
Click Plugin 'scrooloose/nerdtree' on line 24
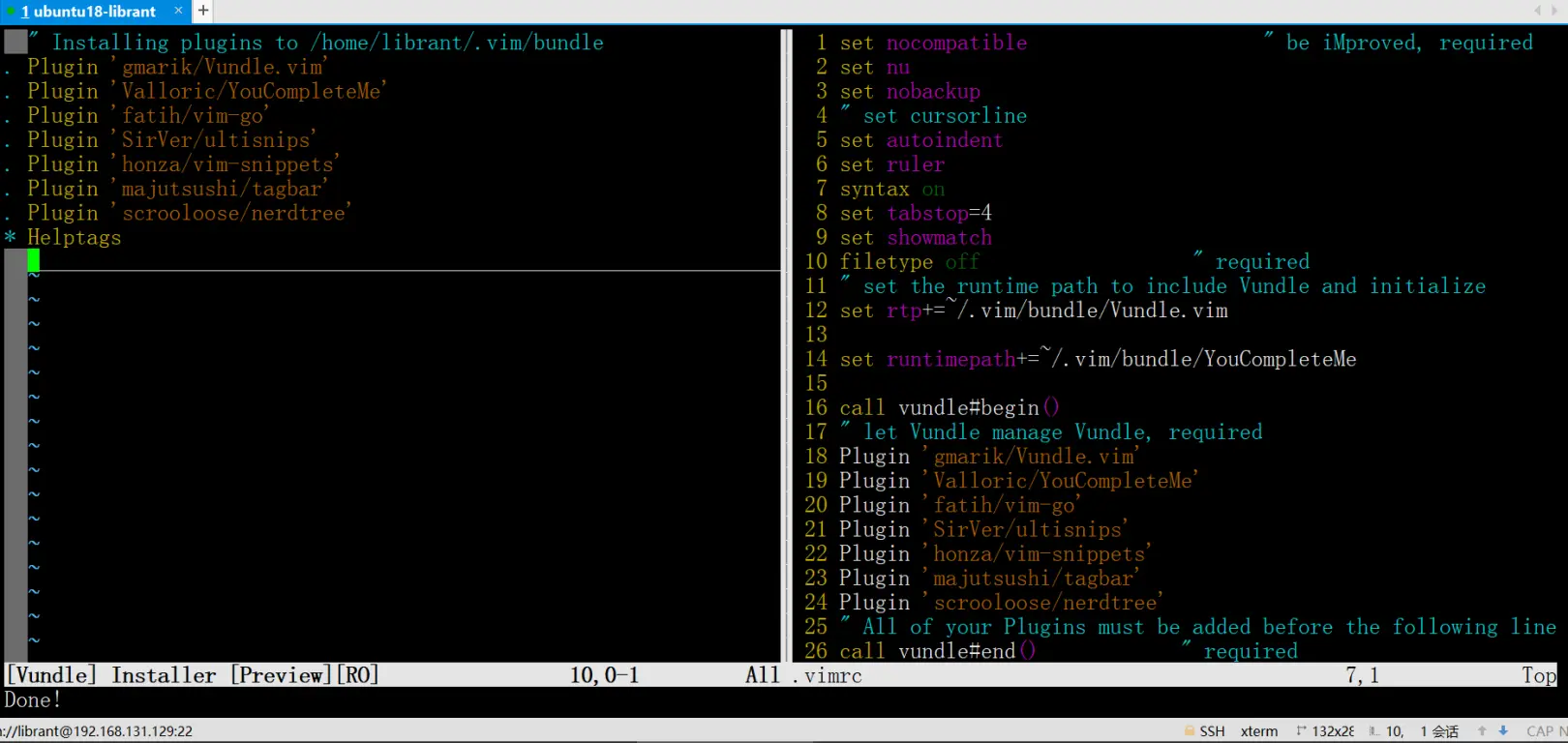tap(1001, 603)
